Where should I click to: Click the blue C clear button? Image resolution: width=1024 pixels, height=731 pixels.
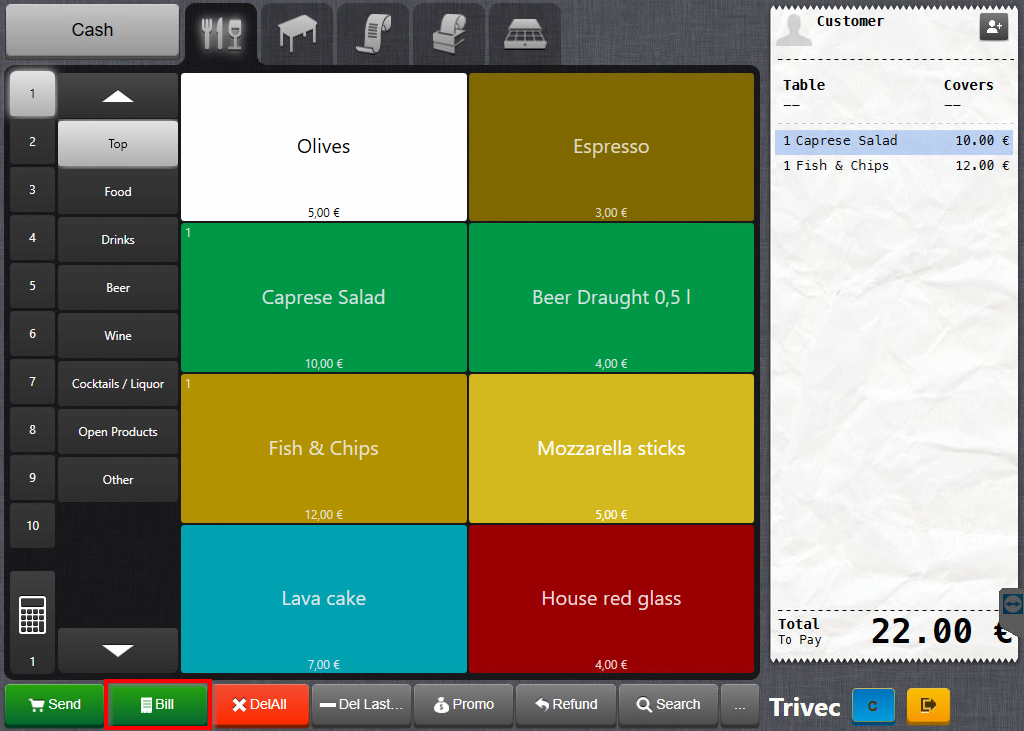[x=873, y=706]
